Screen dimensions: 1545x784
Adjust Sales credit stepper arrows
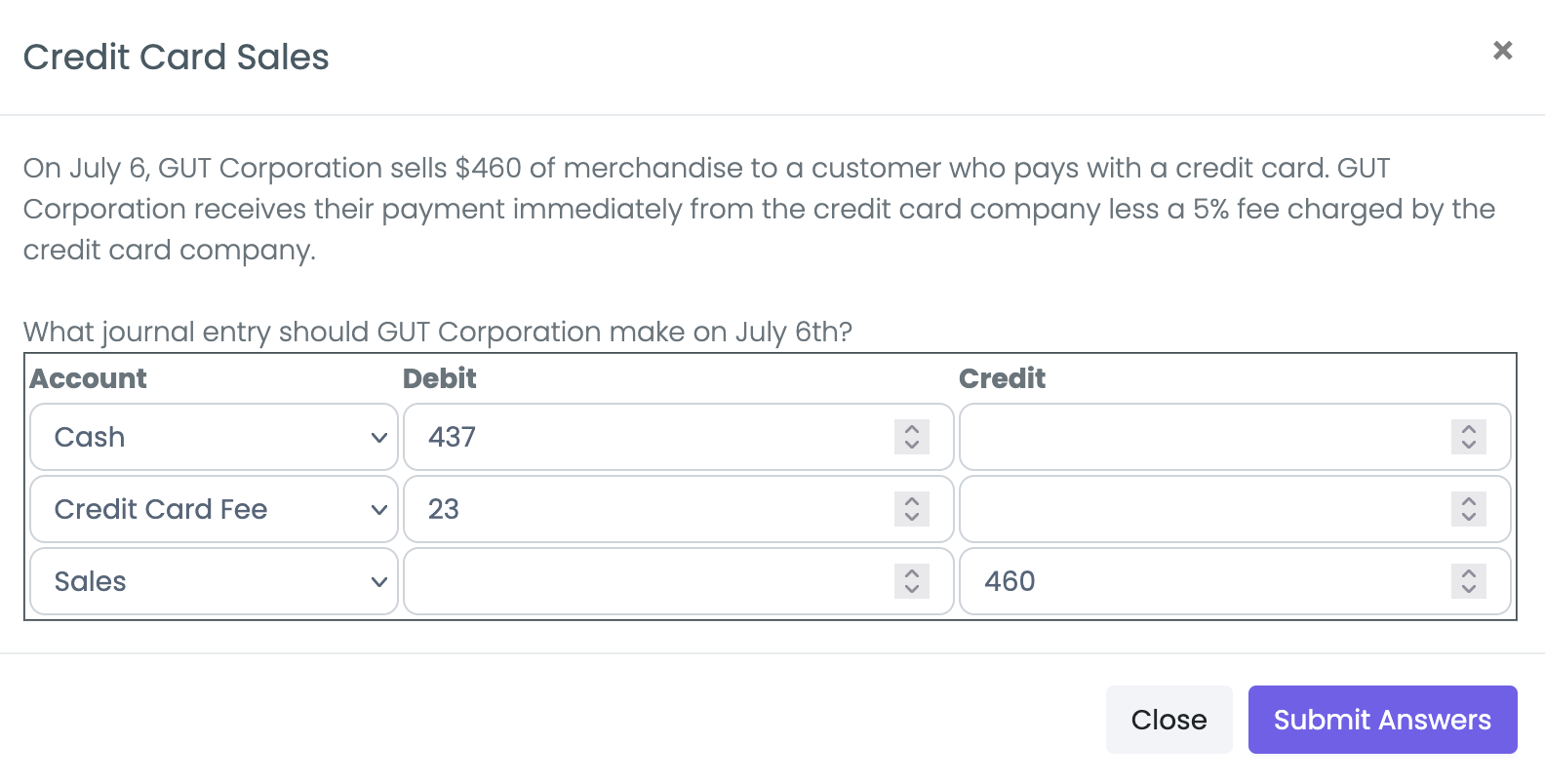1469,581
